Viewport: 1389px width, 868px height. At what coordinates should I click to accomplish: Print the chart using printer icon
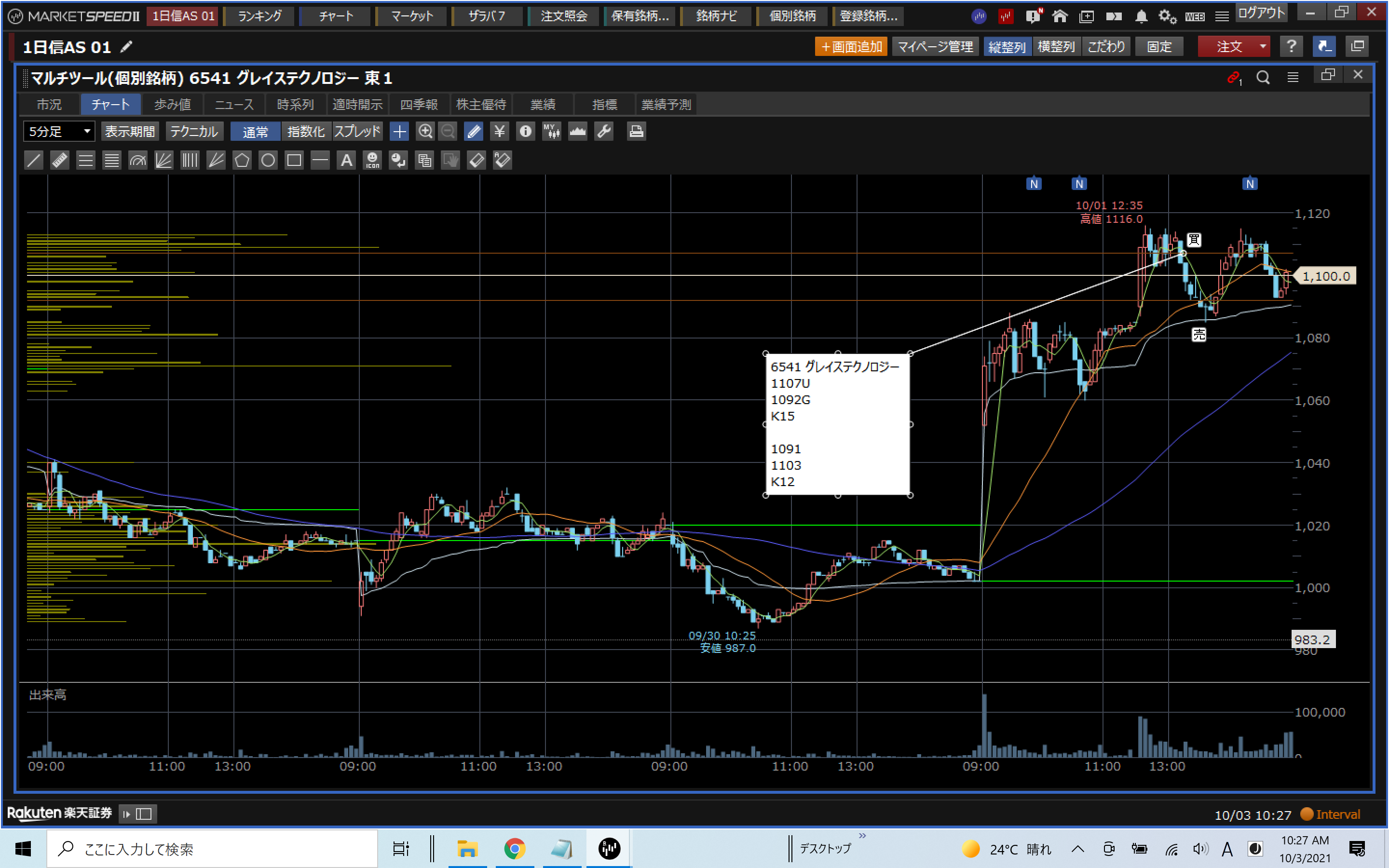(x=636, y=132)
